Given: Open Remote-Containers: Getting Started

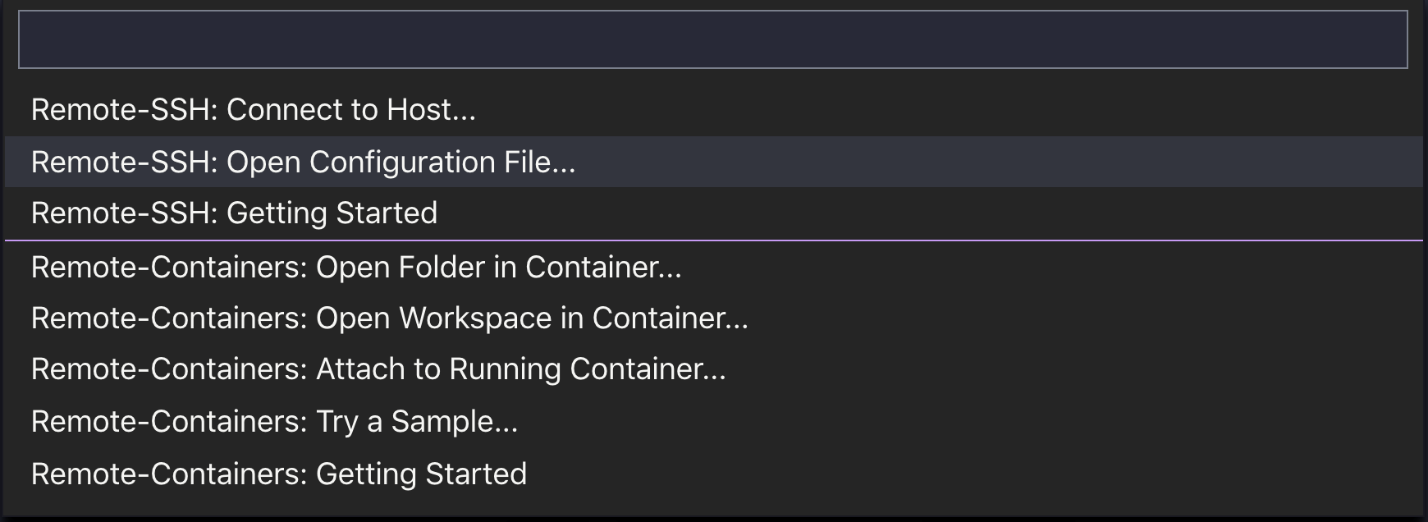Looking at the screenshot, I should click(279, 472).
